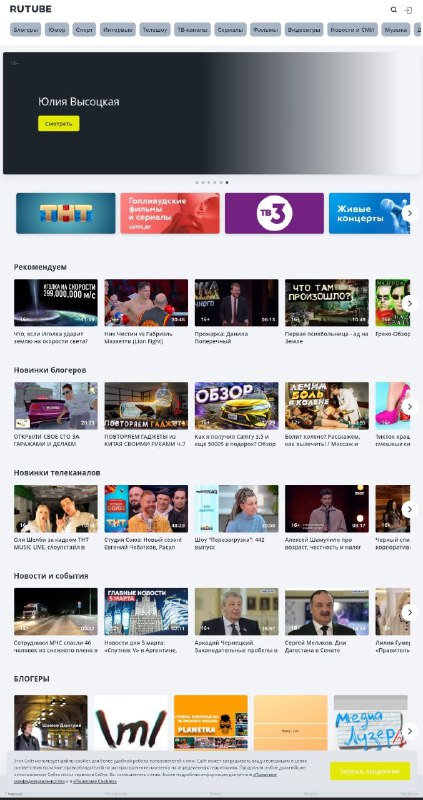Accept cookies with the yellow button
The width and height of the screenshot is (423, 800).
pyautogui.click(x=370, y=771)
